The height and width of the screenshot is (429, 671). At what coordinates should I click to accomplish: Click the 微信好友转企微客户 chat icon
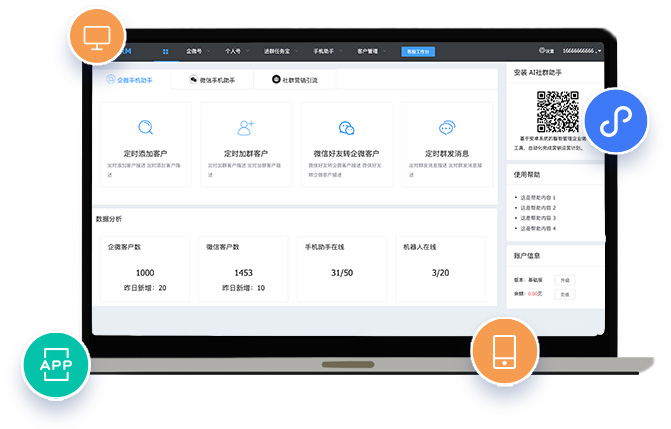pos(346,127)
